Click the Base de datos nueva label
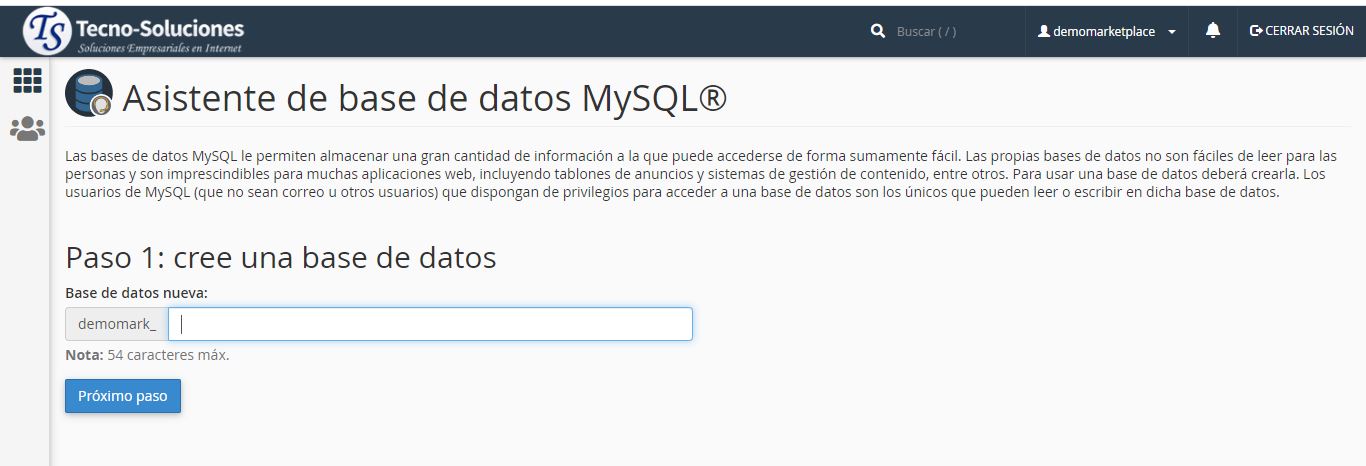The width and height of the screenshot is (1366, 466). pos(136,293)
